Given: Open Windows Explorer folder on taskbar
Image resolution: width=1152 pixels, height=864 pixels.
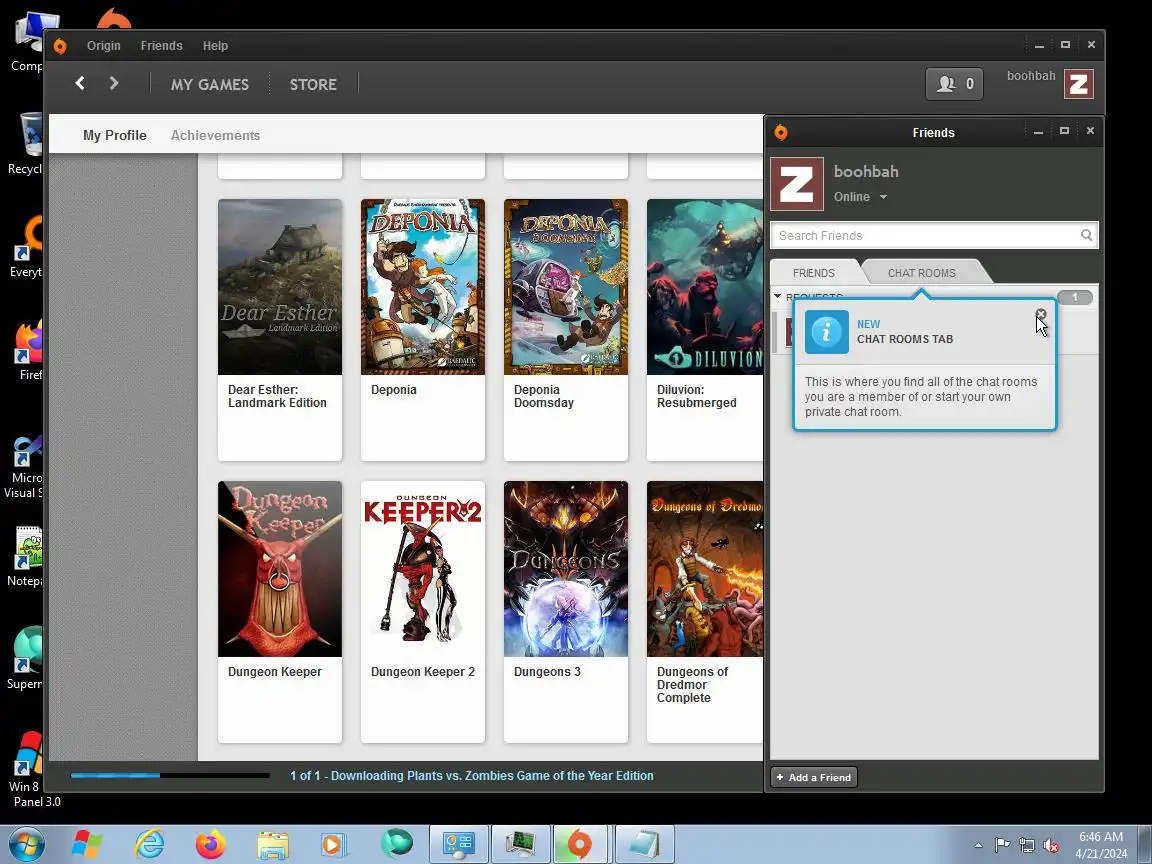Looking at the screenshot, I should click(273, 845).
